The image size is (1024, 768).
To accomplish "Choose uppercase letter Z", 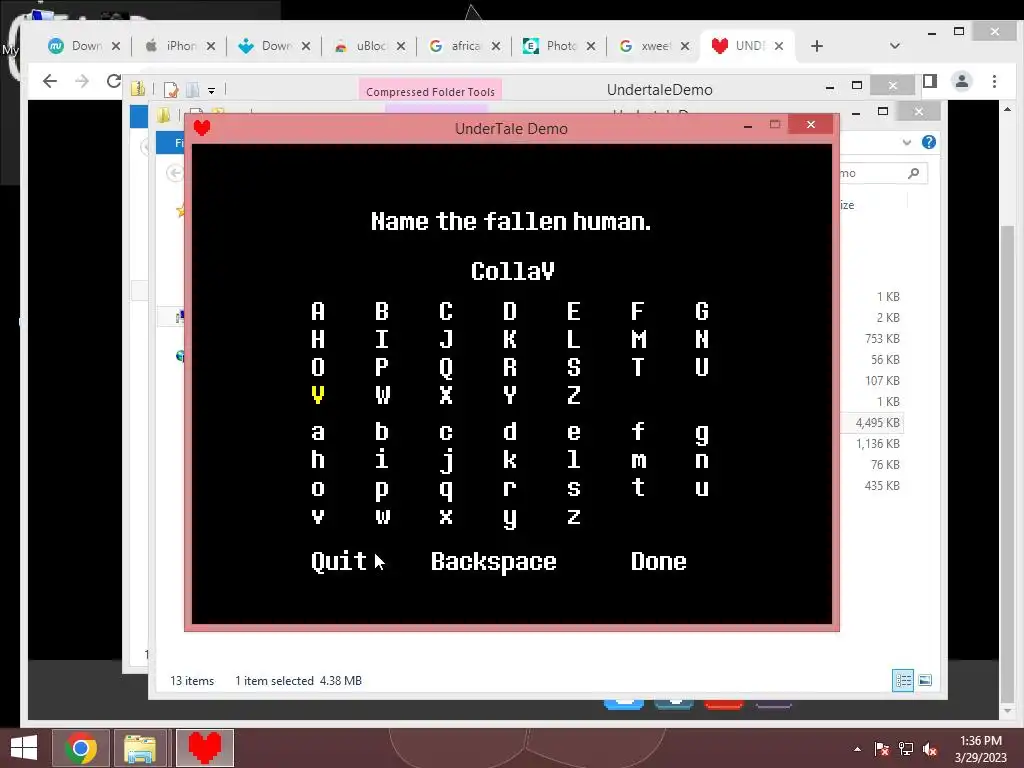I will (574, 395).
